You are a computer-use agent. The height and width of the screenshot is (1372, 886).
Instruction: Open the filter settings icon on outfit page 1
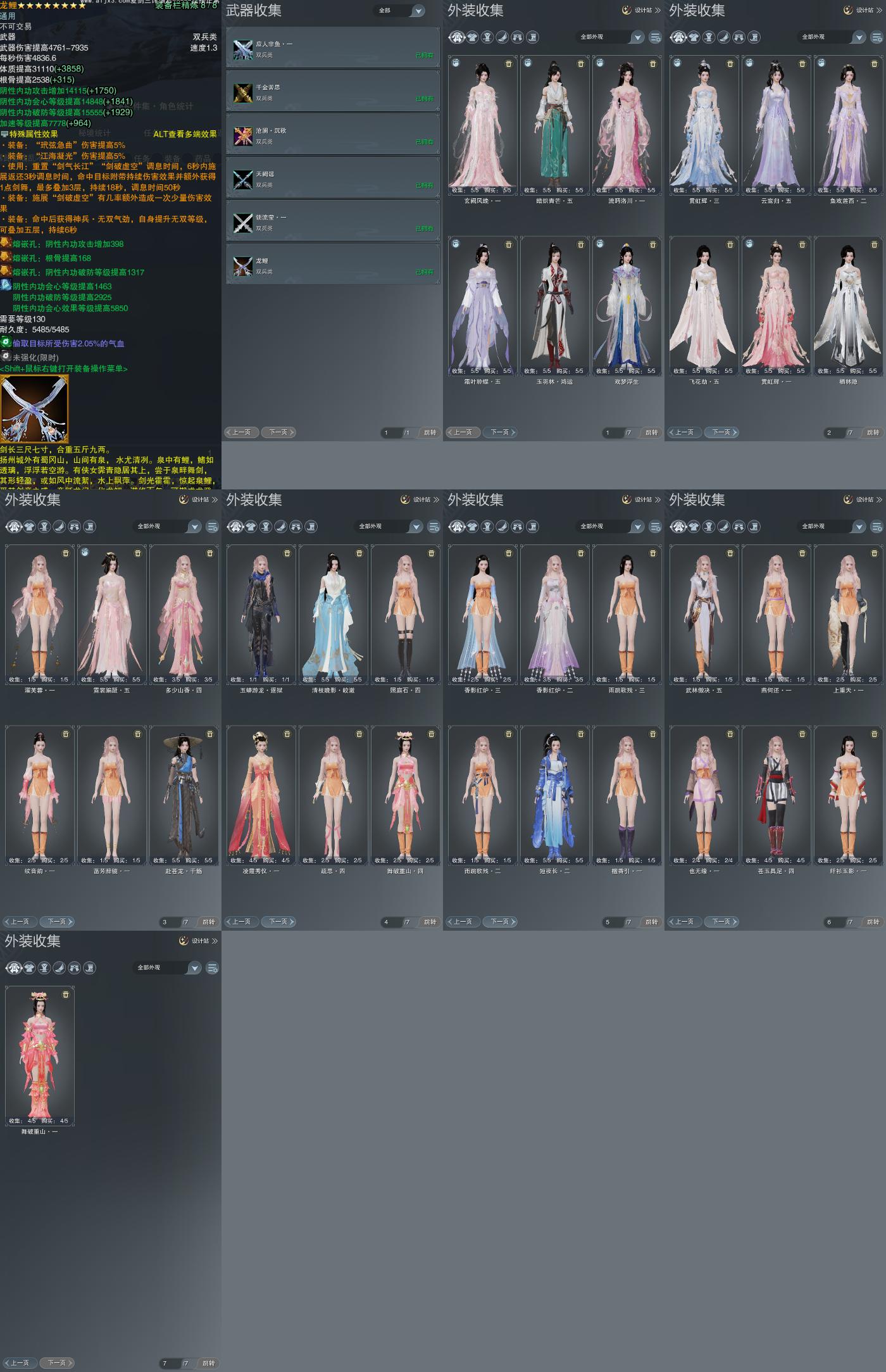click(656, 37)
